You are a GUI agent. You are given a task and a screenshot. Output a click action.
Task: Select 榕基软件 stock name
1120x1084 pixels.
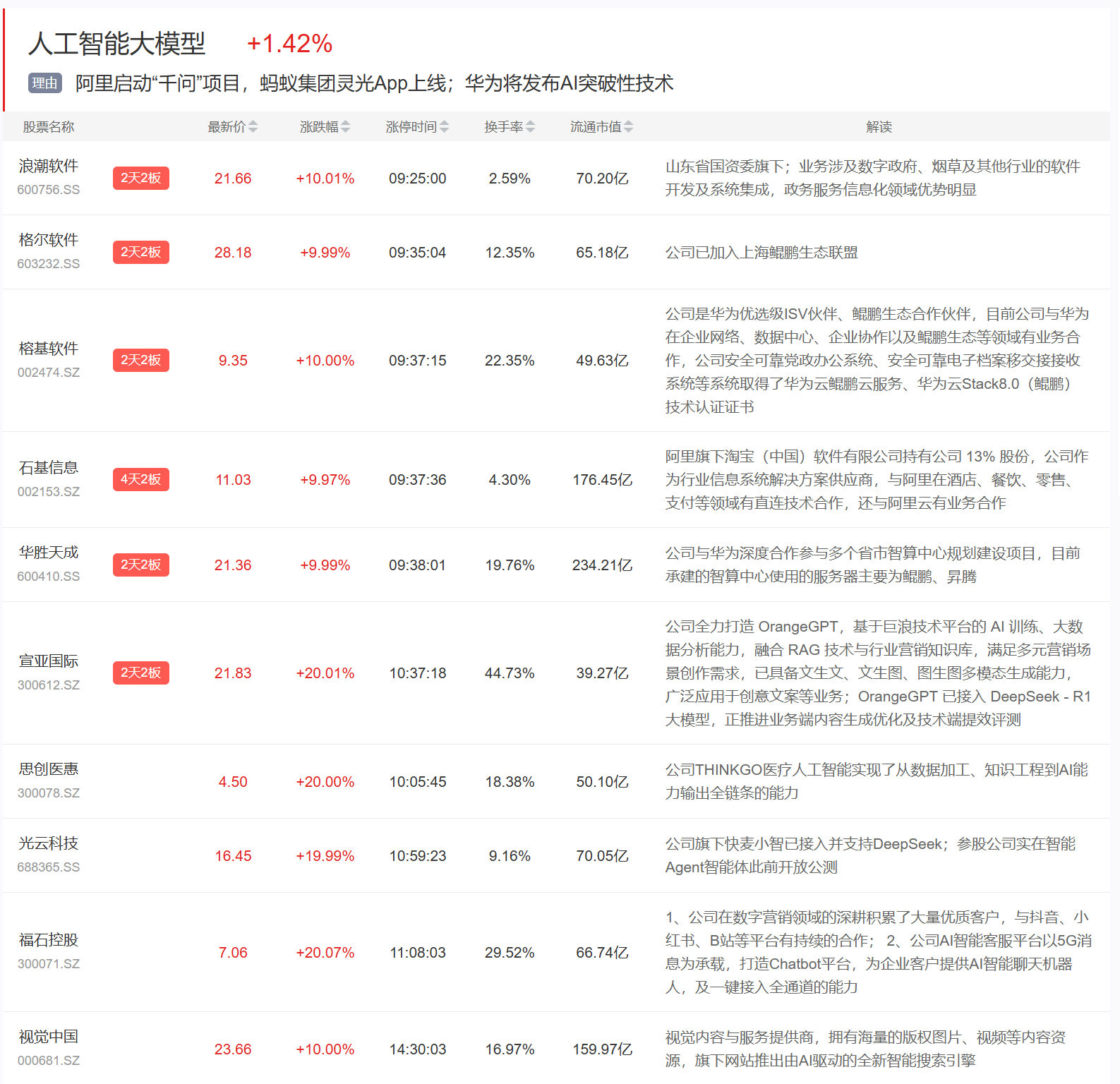(49, 349)
